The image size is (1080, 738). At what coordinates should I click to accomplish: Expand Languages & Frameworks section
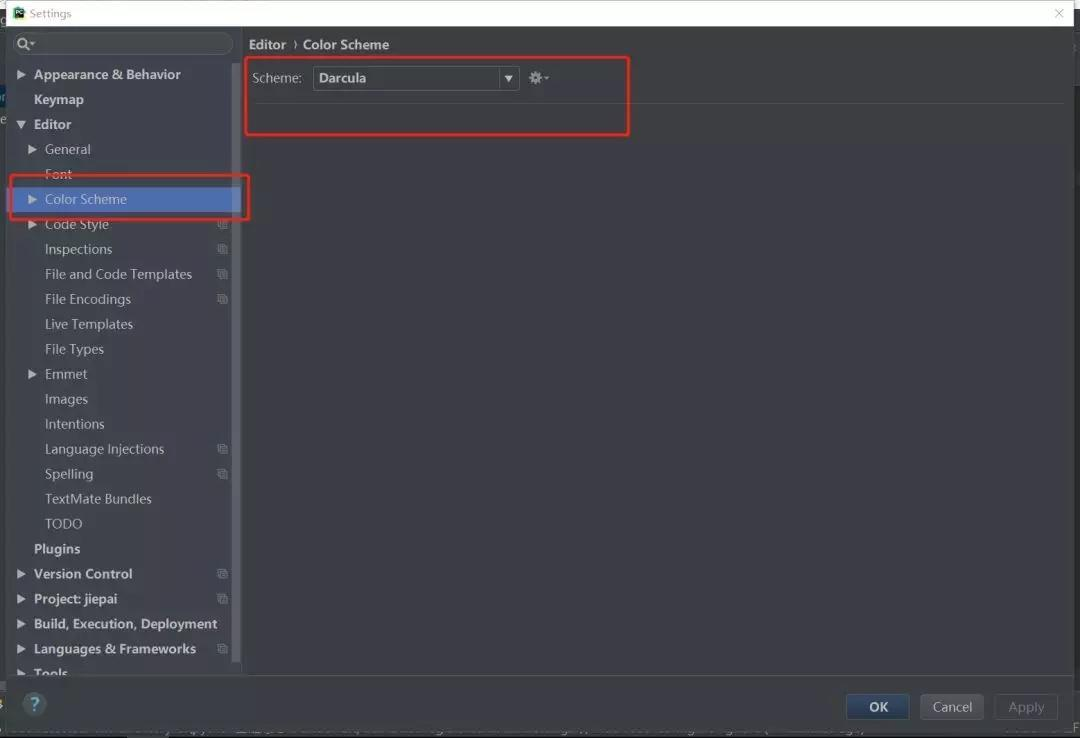tap(21, 649)
